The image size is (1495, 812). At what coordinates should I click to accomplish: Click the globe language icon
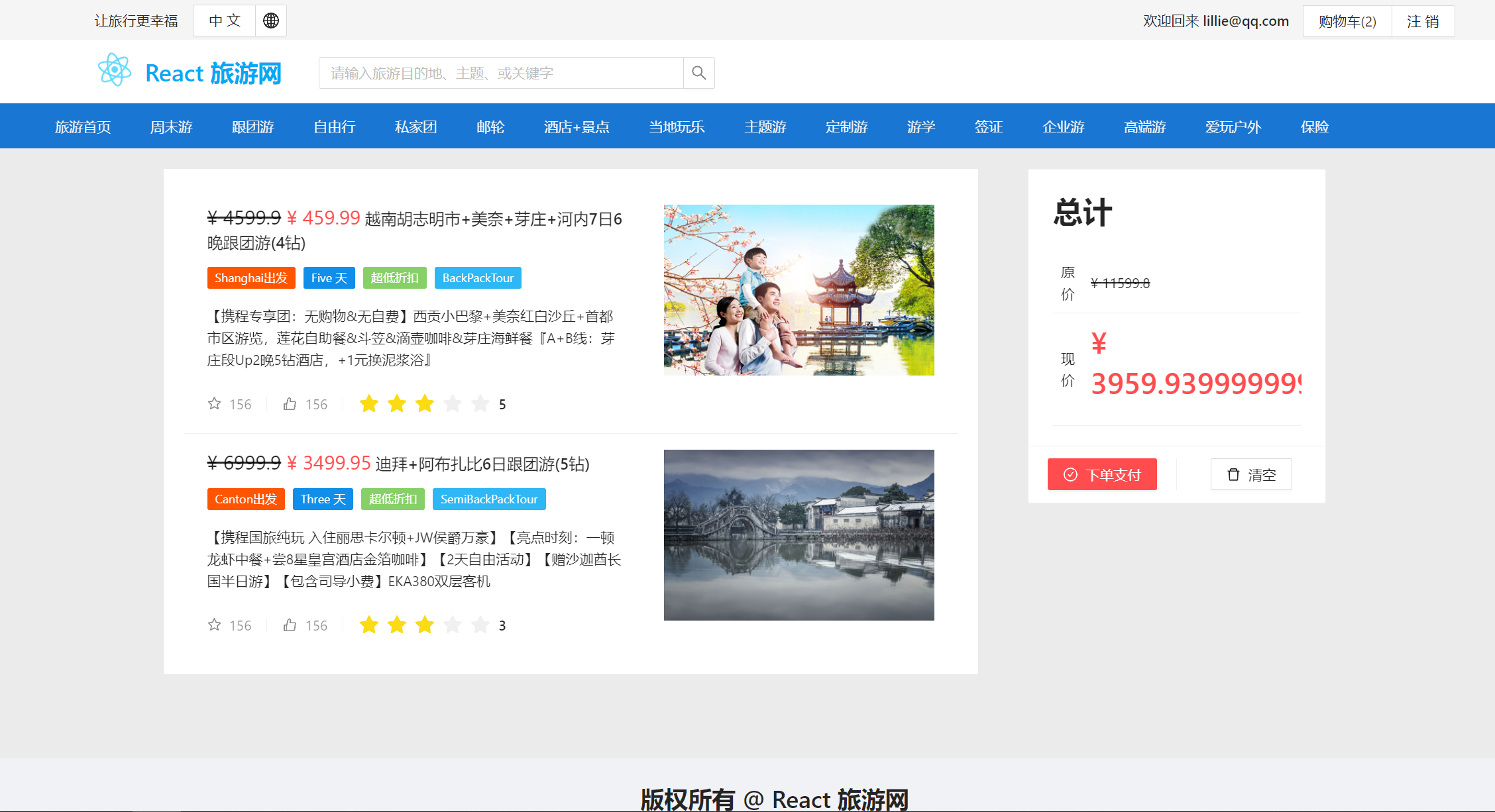click(270, 21)
